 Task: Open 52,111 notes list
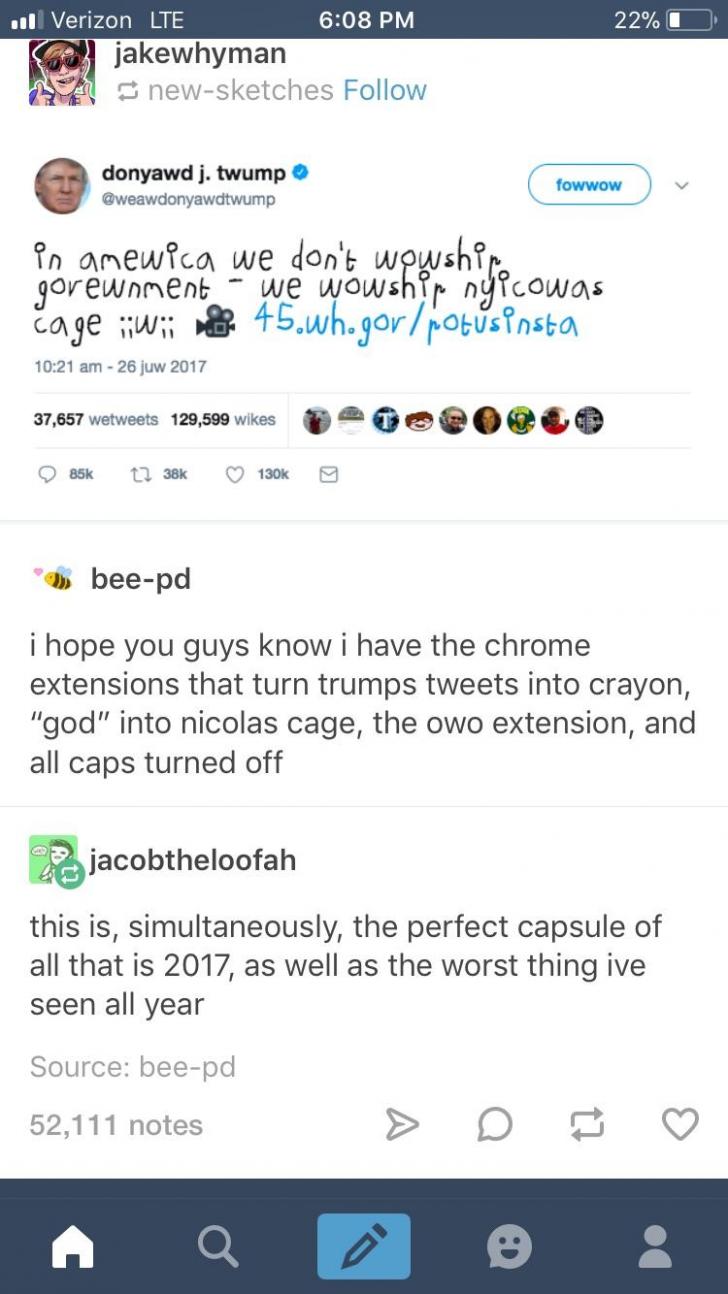coord(116,1125)
